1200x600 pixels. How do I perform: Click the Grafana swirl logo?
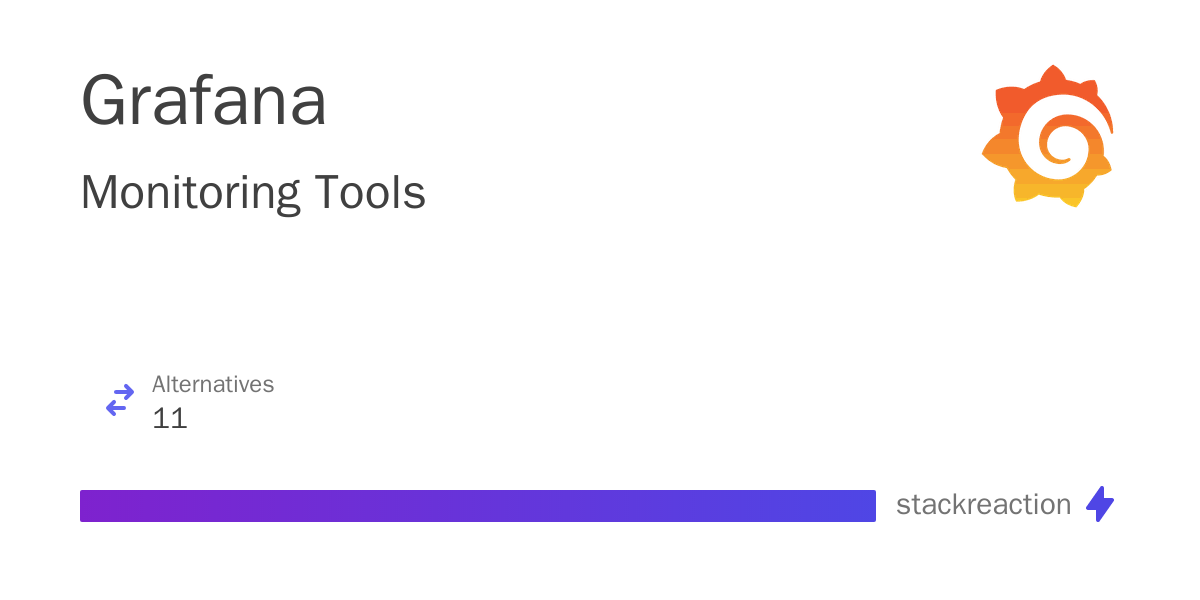[1048, 136]
